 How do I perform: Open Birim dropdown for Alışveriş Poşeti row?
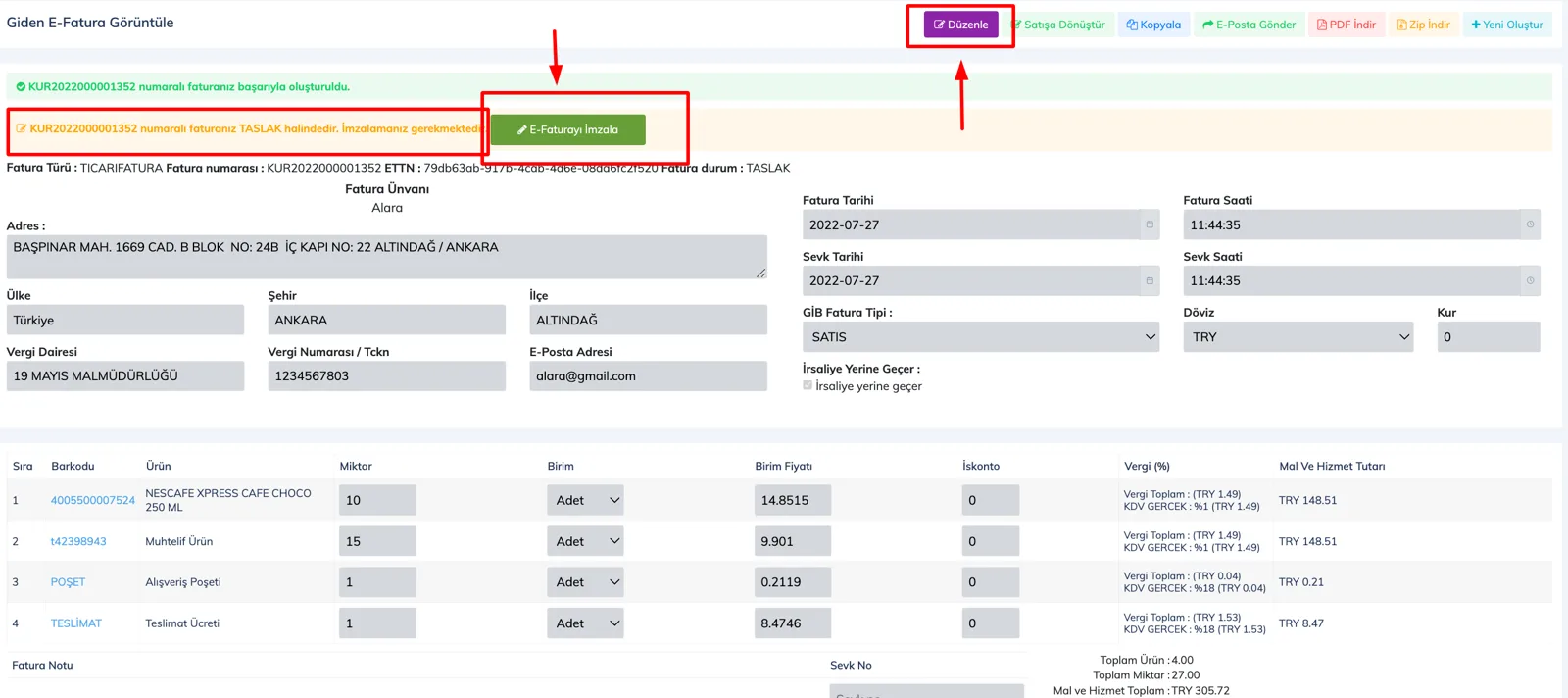click(x=585, y=582)
